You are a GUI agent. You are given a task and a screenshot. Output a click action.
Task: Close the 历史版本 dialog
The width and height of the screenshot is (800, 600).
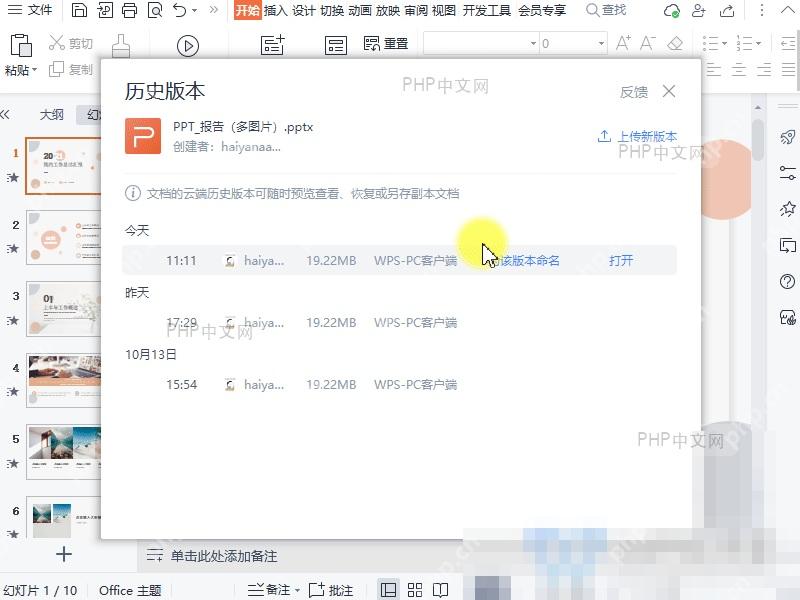[x=669, y=91]
